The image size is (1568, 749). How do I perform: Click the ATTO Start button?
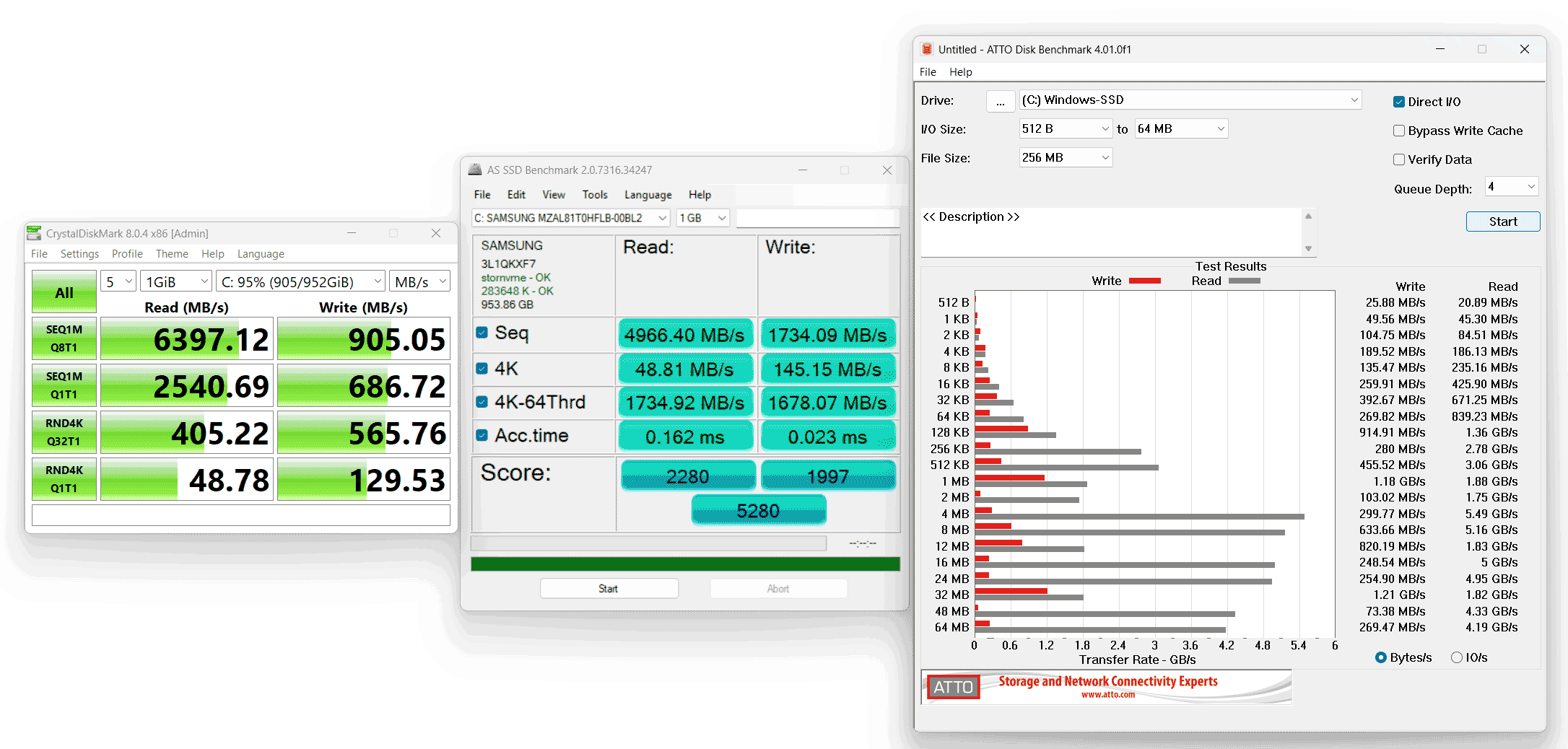[x=1503, y=222]
